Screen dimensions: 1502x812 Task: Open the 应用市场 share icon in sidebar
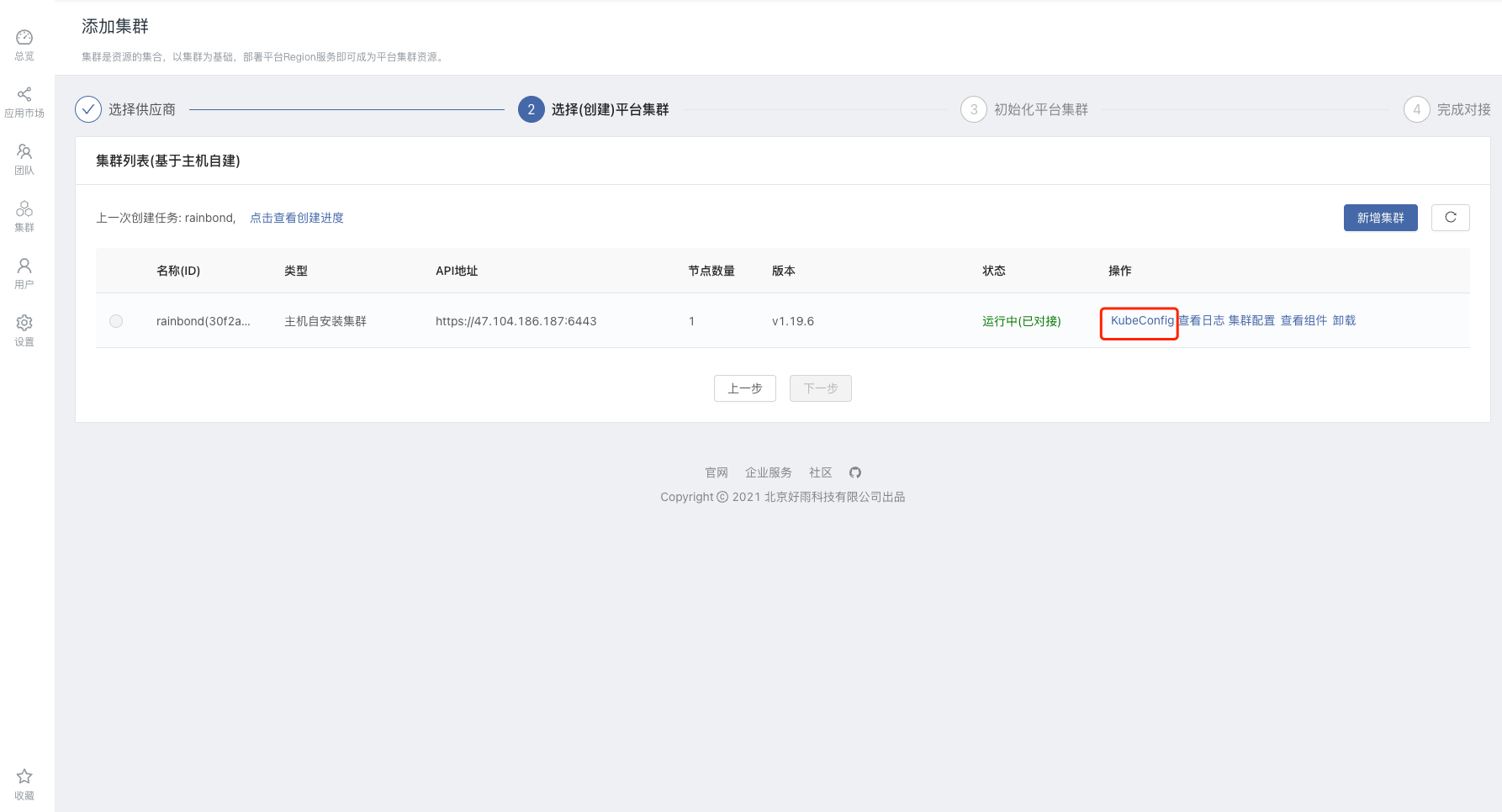24,94
